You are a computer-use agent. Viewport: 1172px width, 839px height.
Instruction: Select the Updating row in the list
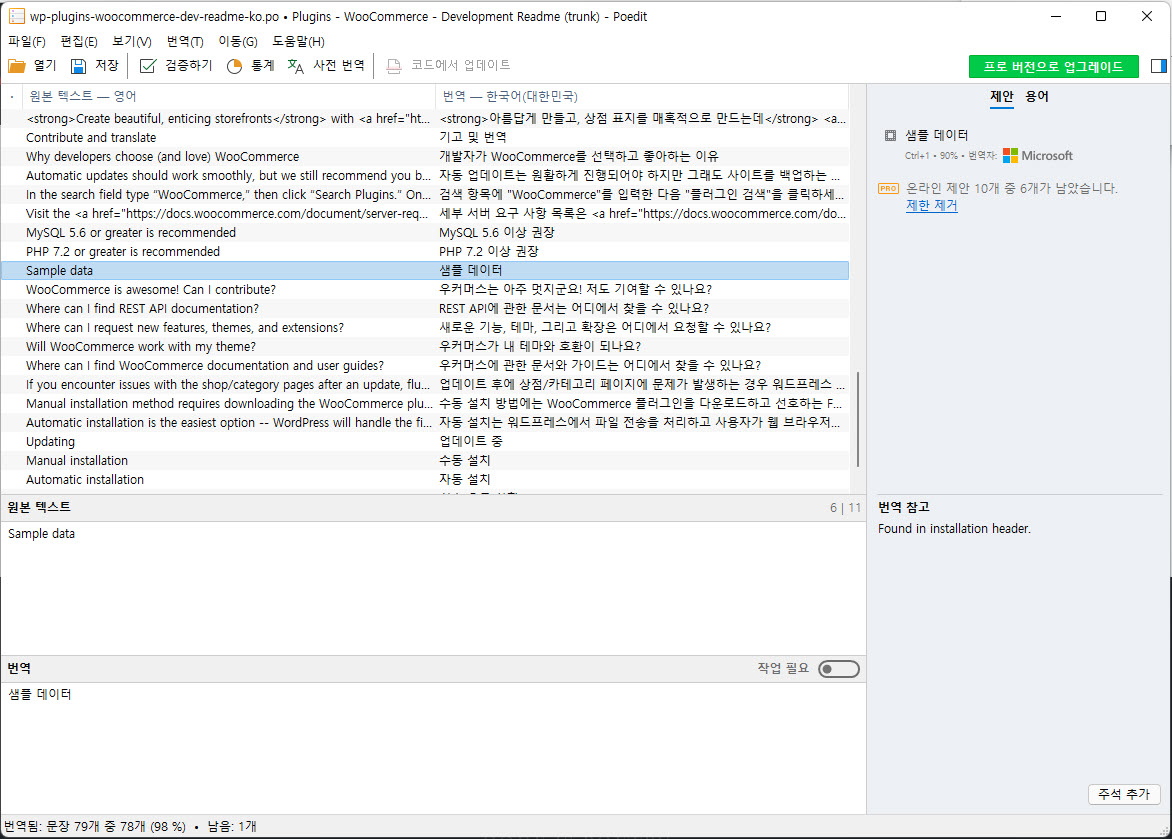tap(200, 441)
